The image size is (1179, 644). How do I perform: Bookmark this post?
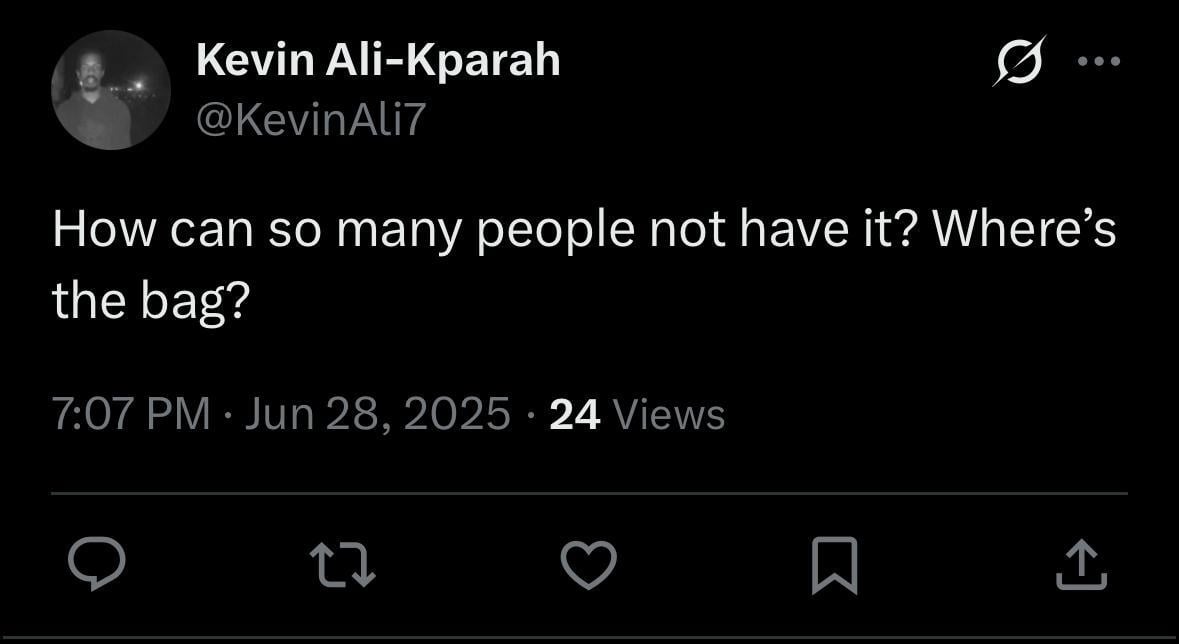(836, 563)
